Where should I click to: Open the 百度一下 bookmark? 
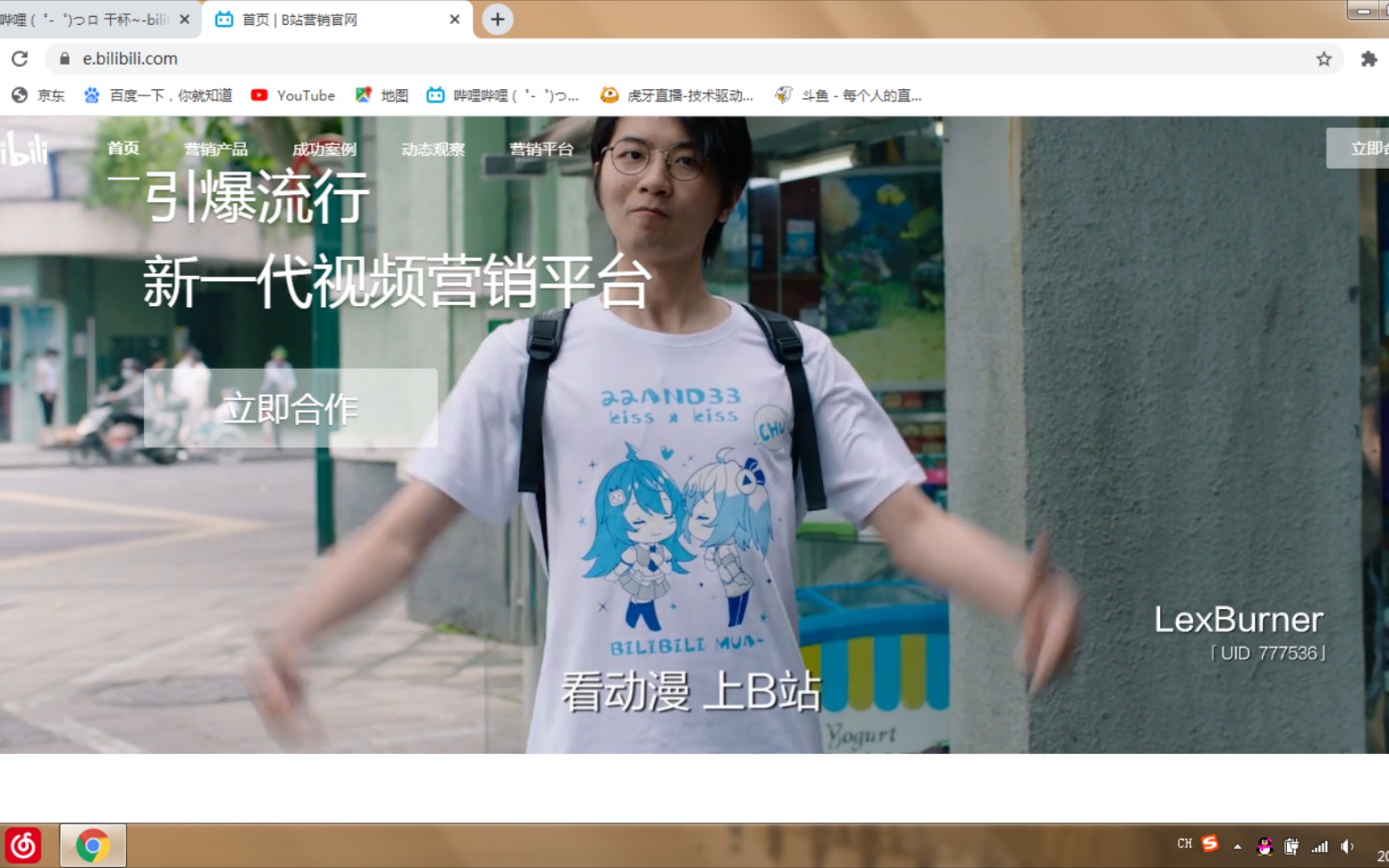(x=158, y=96)
